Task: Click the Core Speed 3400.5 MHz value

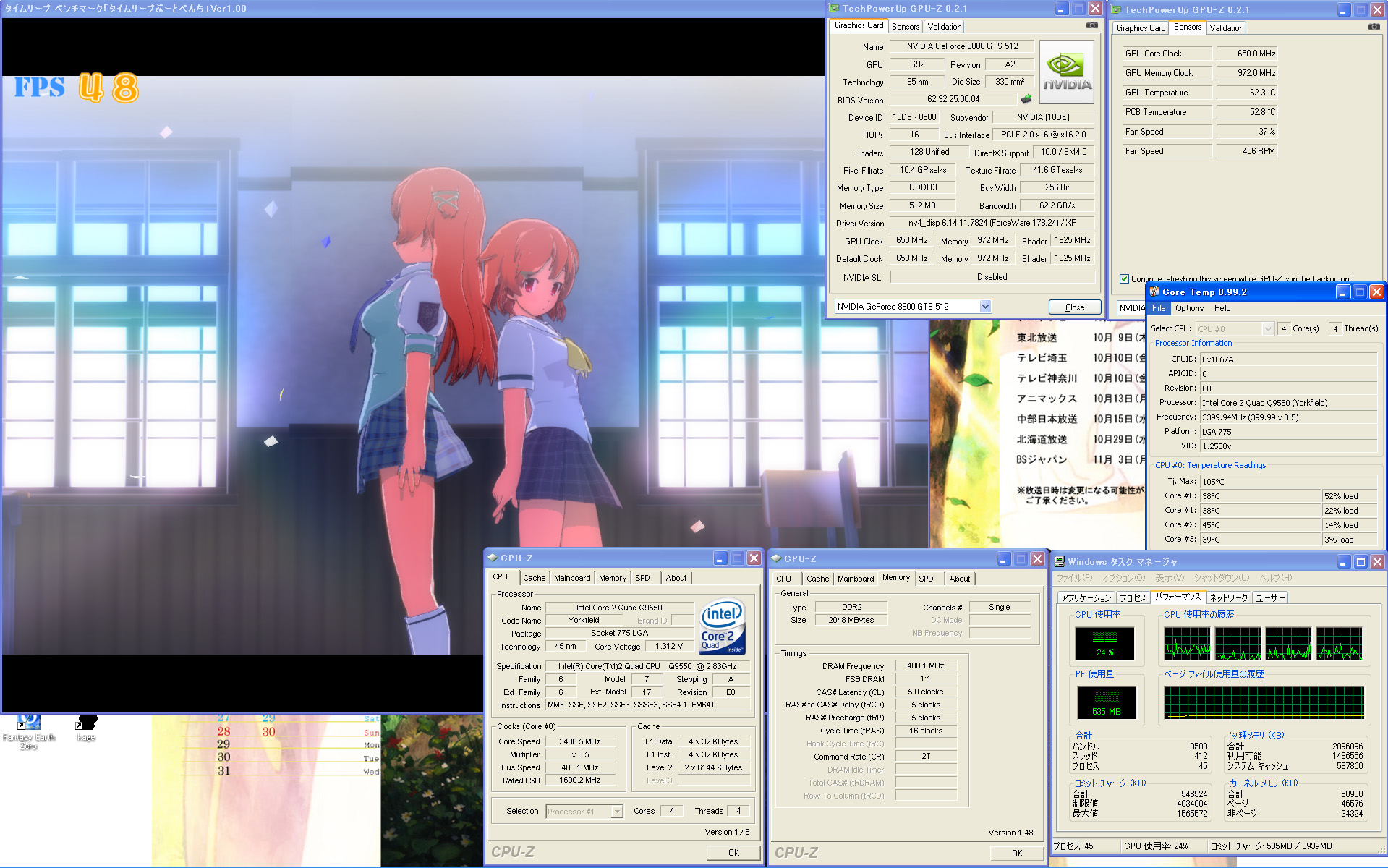Action: 580,741
